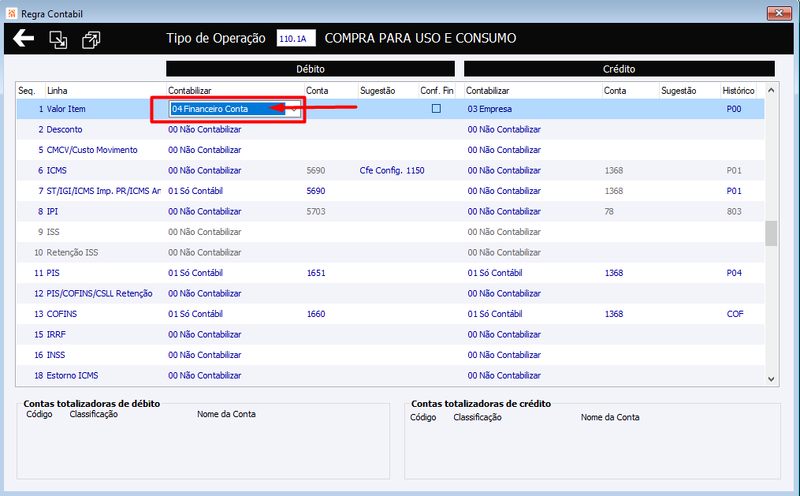Click debit conta 5703 in IPI row
The height and width of the screenshot is (496, 800).
pos(316,211)
